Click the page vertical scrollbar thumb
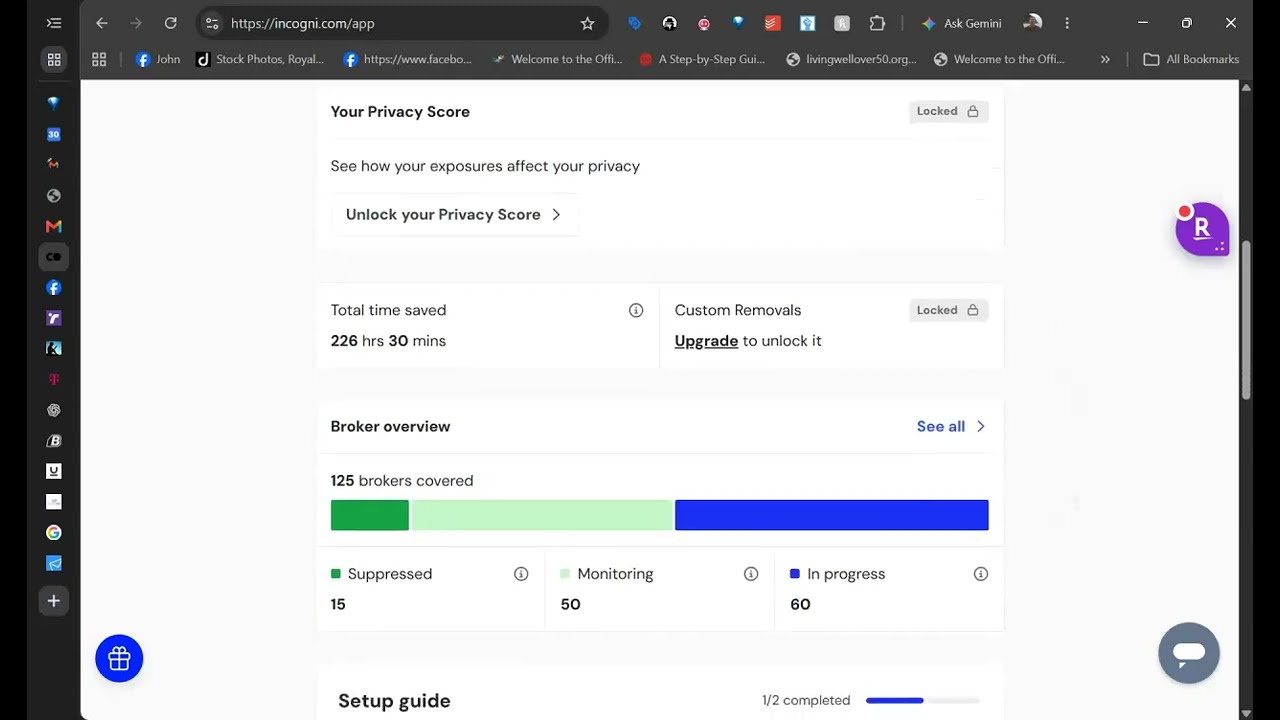The image size is (1280, 720). [x=1246, y=320]
